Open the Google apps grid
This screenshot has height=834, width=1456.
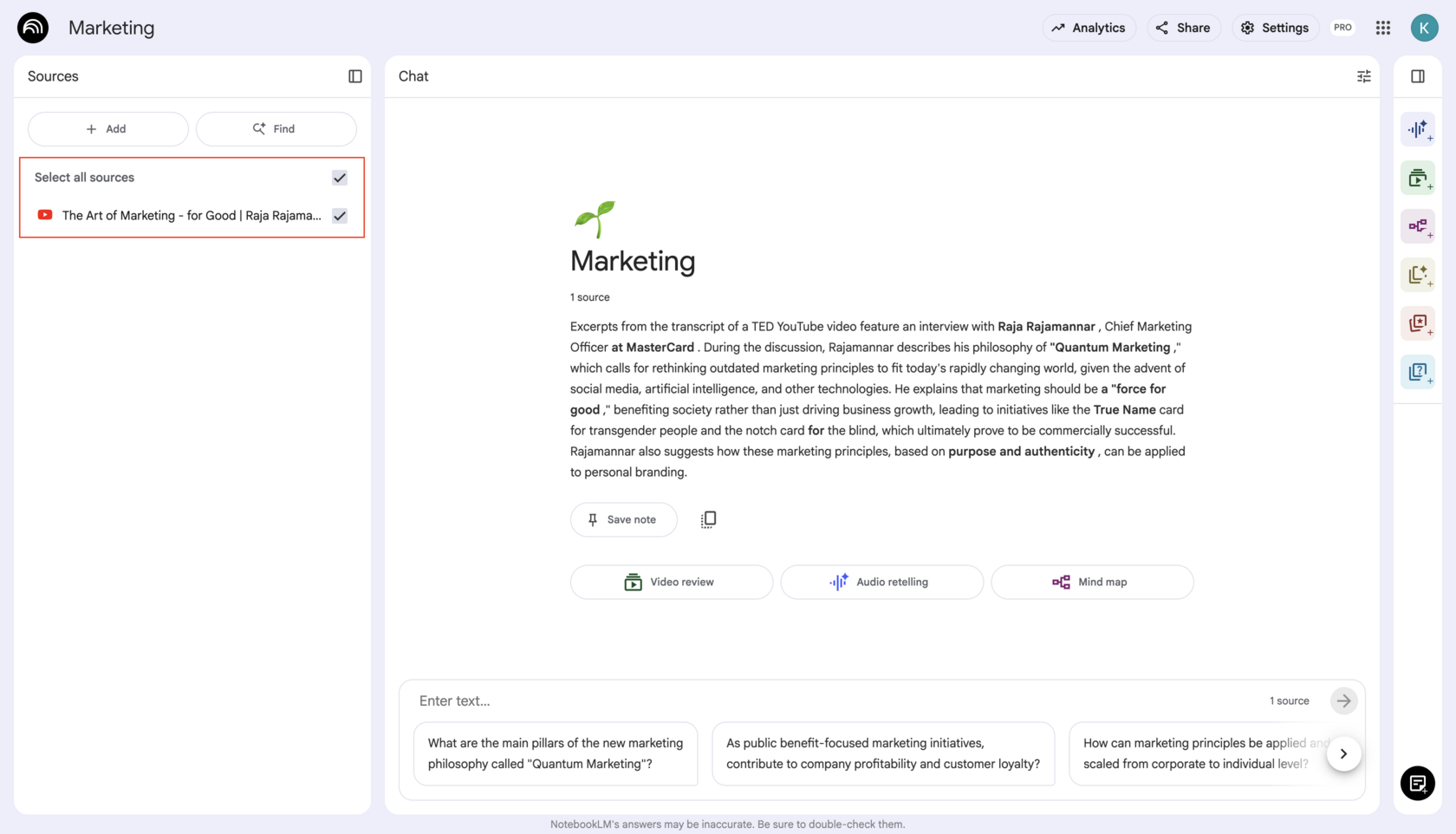point(1383,28)
